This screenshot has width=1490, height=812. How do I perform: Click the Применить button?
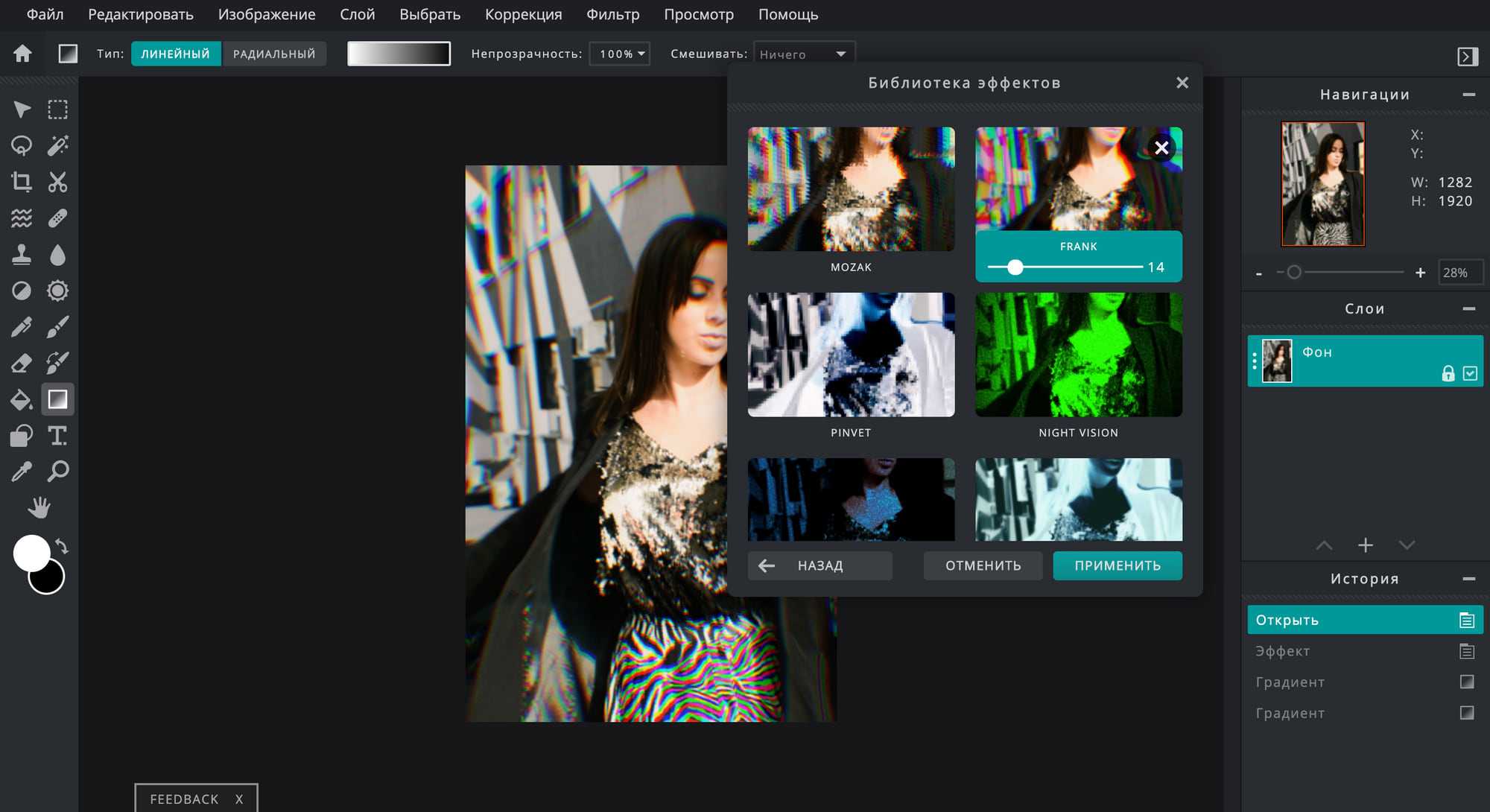coord(1117,565)
